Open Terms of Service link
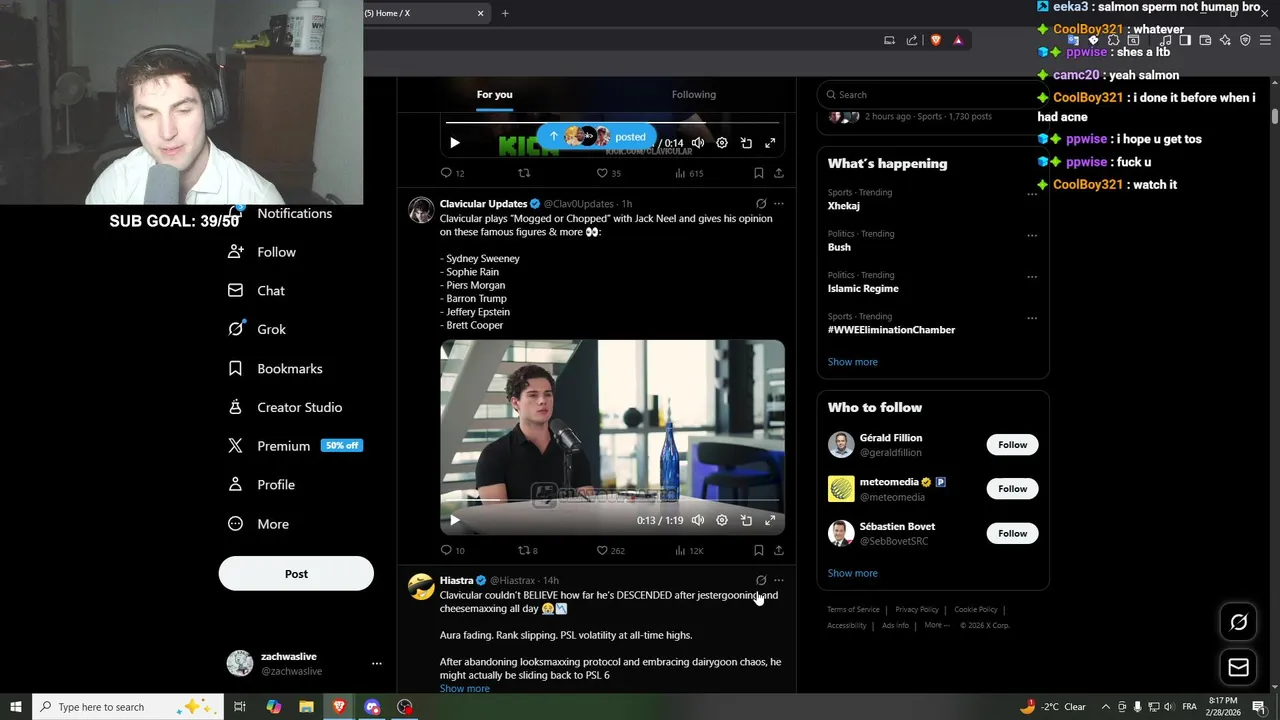This screenshot has width=1280, height=720. (x=853, y=609)
